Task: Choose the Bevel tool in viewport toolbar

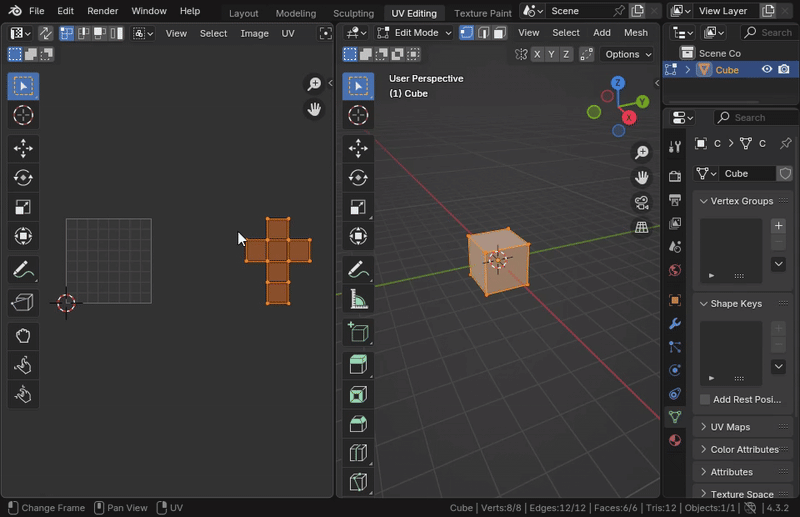Action: tap(358, 424)
